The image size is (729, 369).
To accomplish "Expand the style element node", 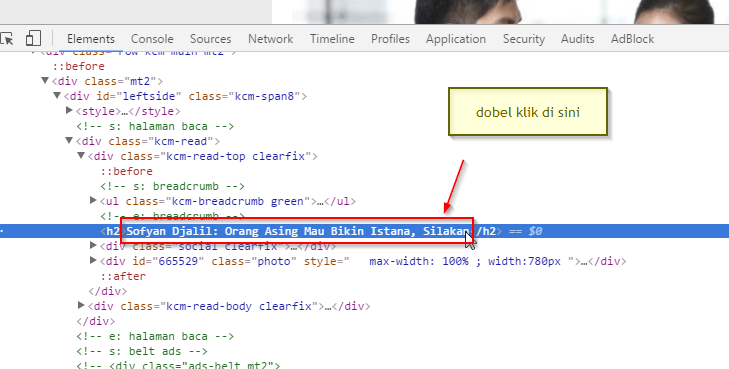I will click(69, 111).
